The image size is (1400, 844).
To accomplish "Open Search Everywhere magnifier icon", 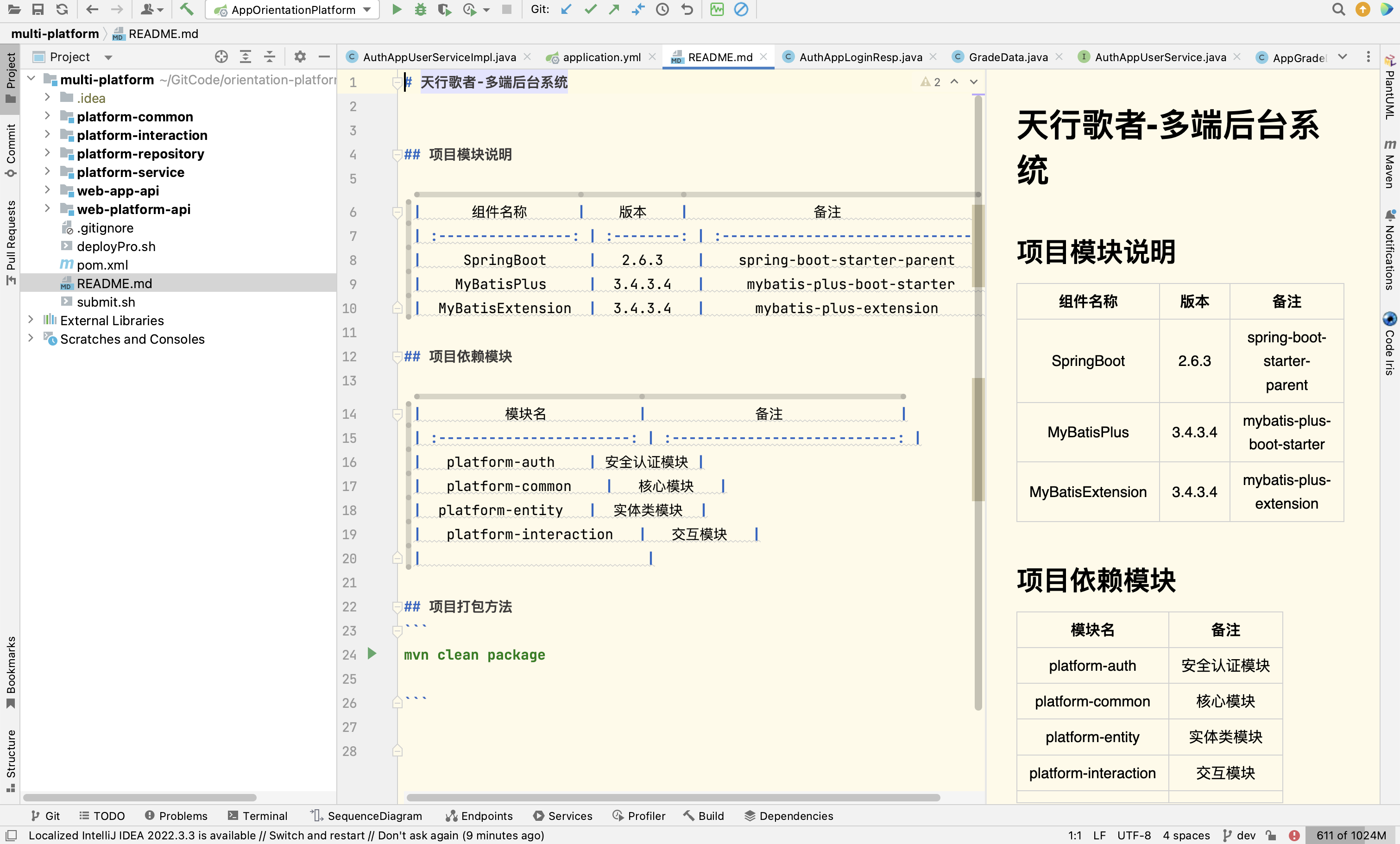I will point(1339,9).
